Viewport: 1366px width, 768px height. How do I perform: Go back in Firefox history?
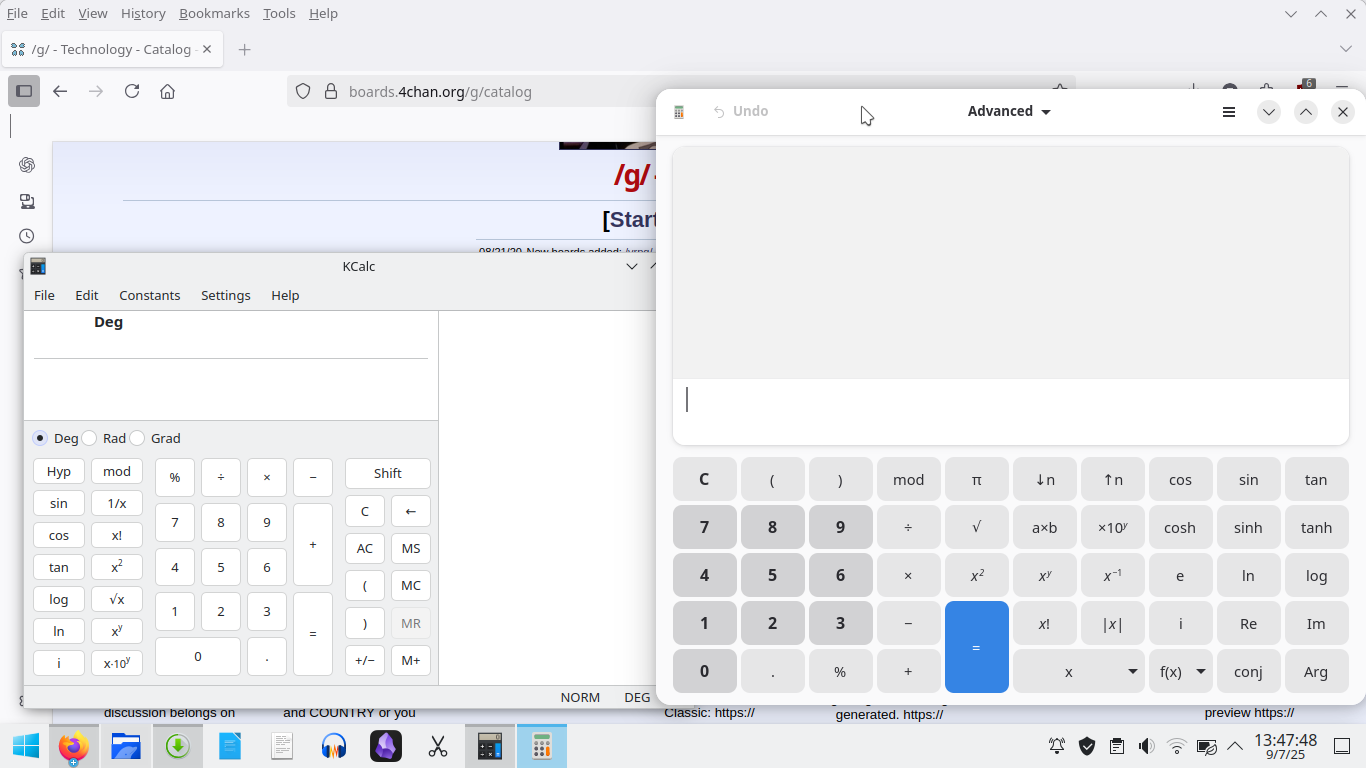(60, 91)
